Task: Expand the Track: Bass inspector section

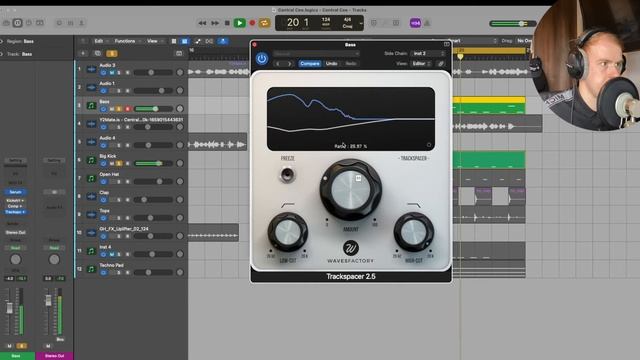Action: click(x=2, y=54)
